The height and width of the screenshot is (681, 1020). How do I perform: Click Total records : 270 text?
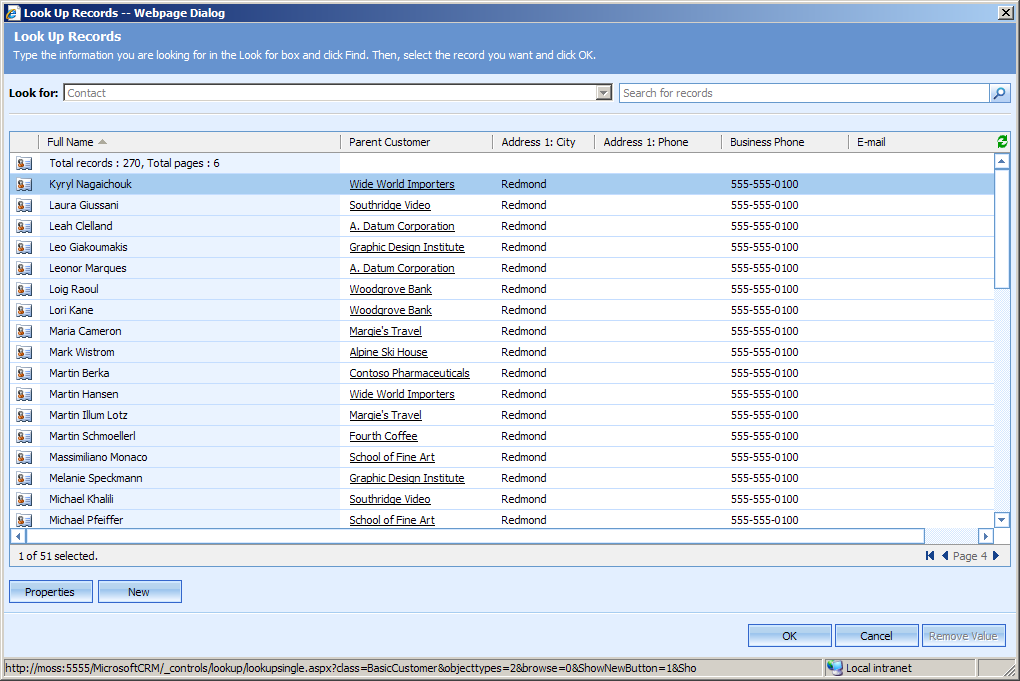[134, 163]
